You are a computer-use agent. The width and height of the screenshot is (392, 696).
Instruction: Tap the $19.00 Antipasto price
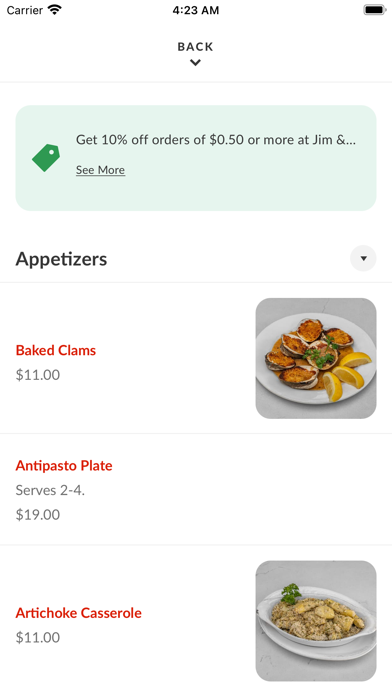coord(38,514)
